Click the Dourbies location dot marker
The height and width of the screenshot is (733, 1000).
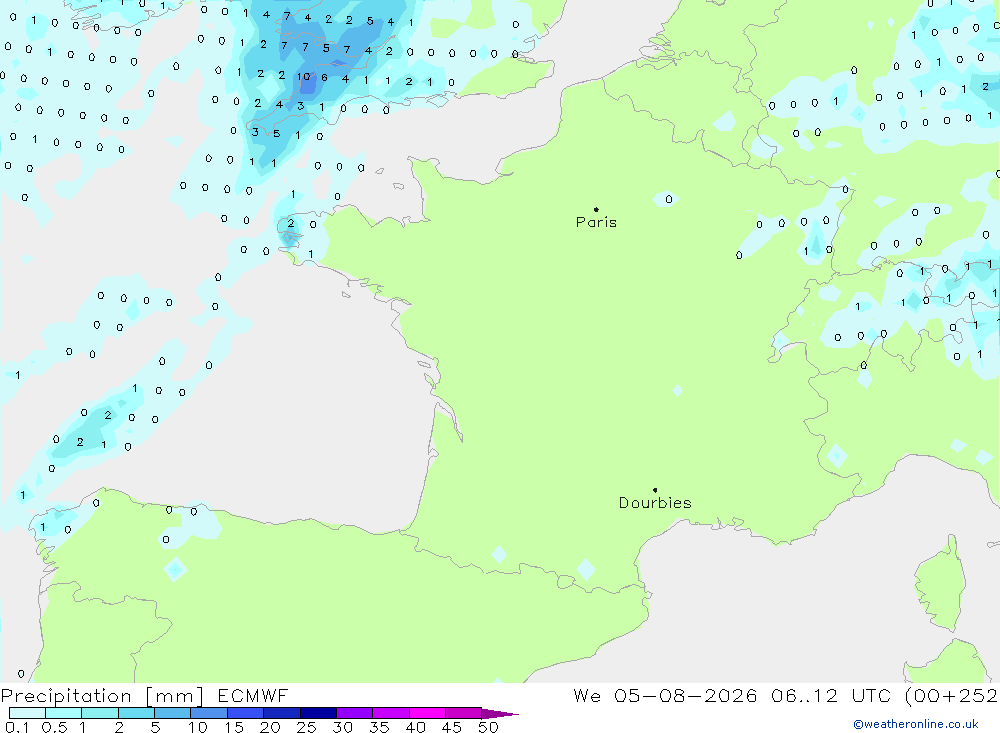click(655, 490)
